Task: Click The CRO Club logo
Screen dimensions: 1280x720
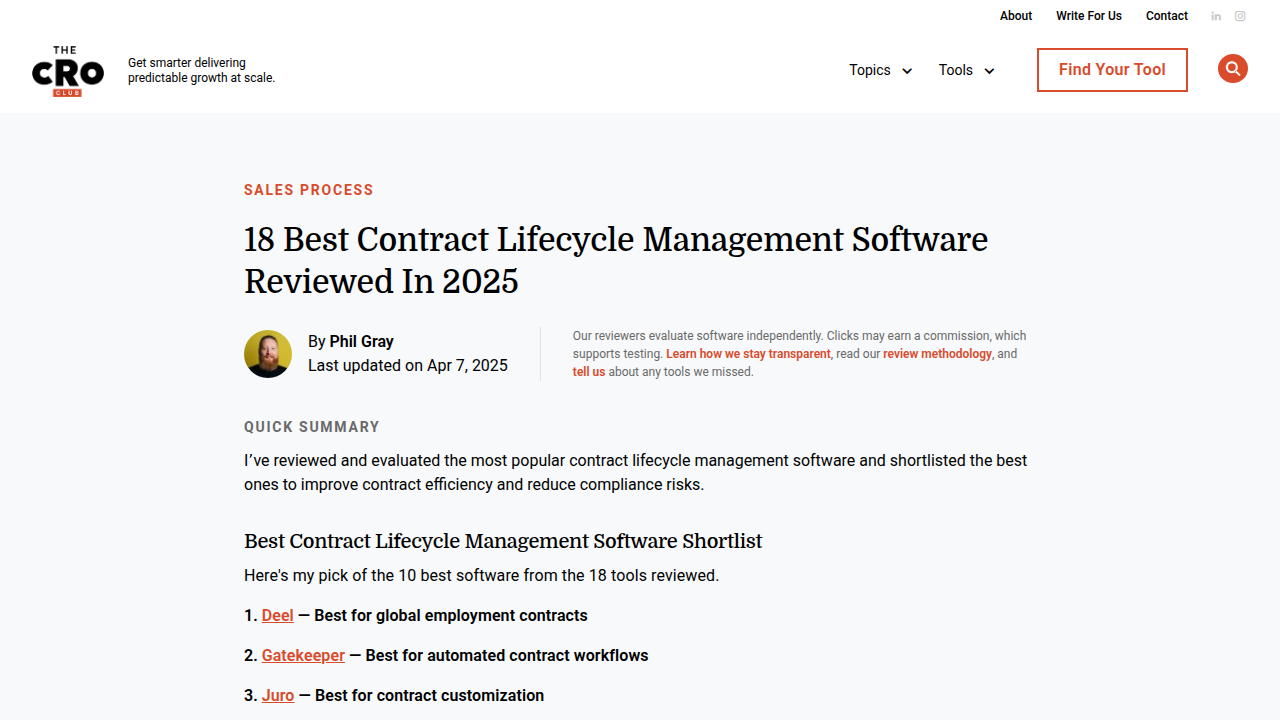Action: click(68, 70)
